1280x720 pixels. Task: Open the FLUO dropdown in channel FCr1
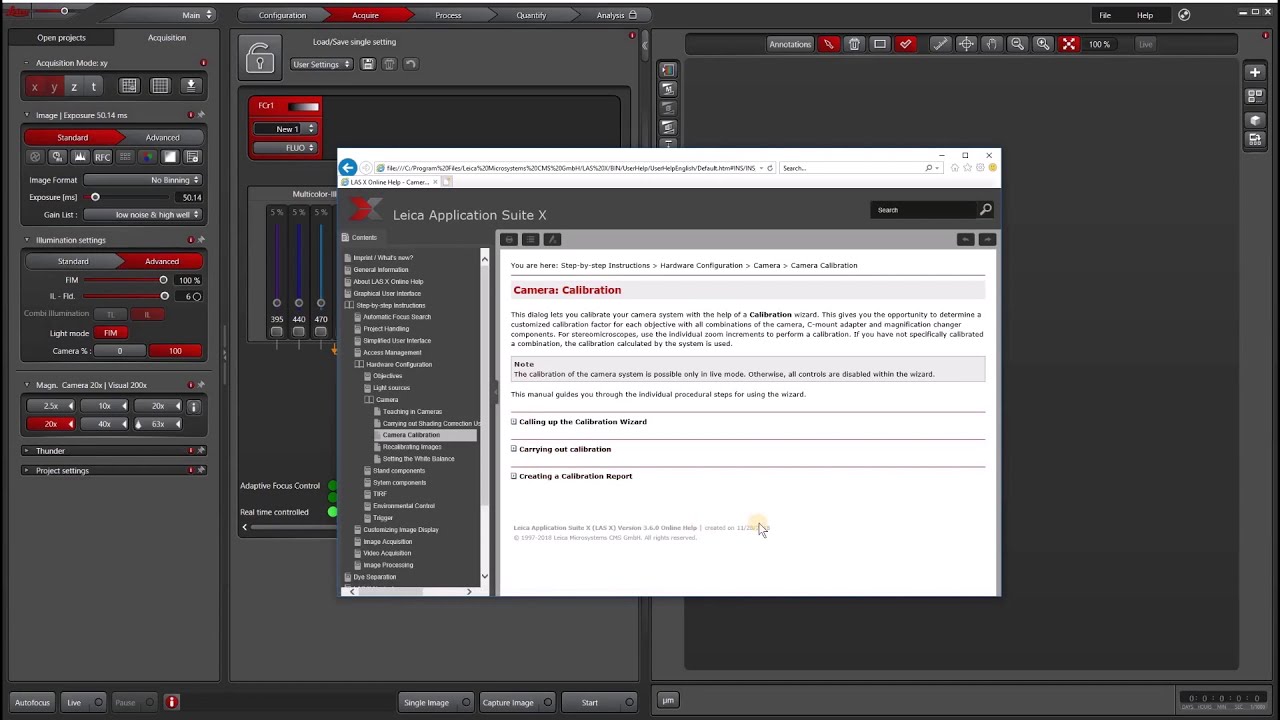[x=285, y=148]
